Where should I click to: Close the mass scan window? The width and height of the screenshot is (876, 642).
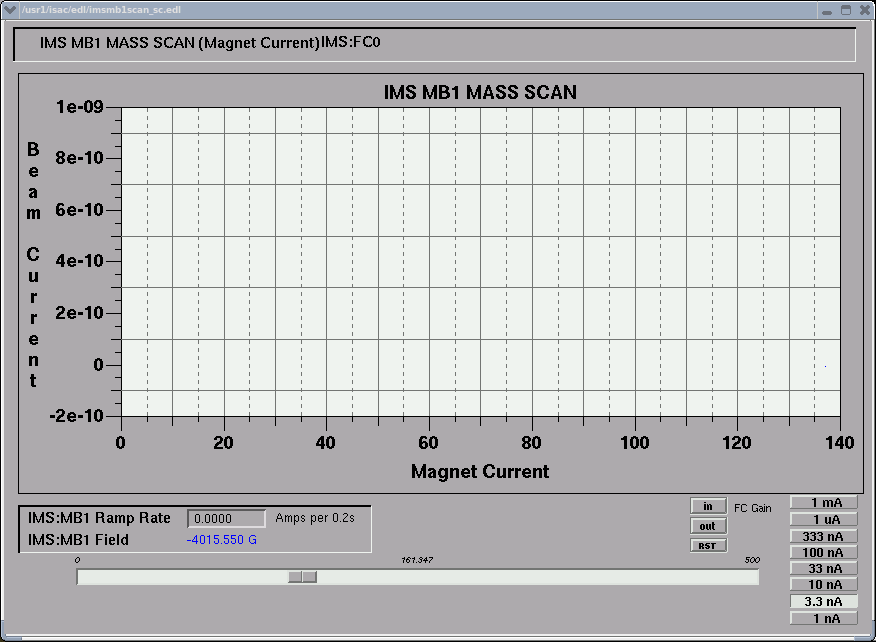pos(863,10)
